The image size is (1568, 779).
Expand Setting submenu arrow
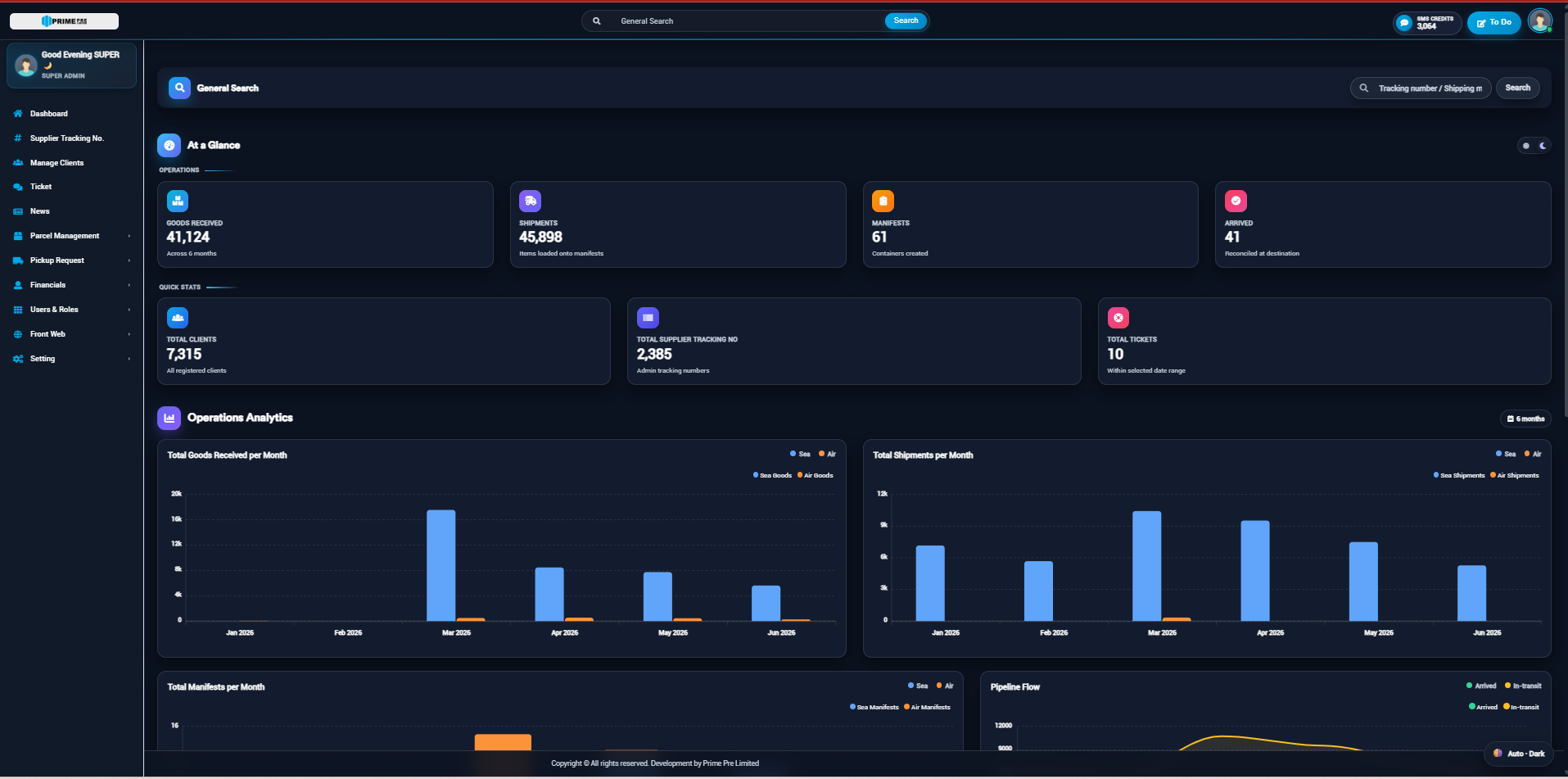pyautogui.click(x=129, y=359)
